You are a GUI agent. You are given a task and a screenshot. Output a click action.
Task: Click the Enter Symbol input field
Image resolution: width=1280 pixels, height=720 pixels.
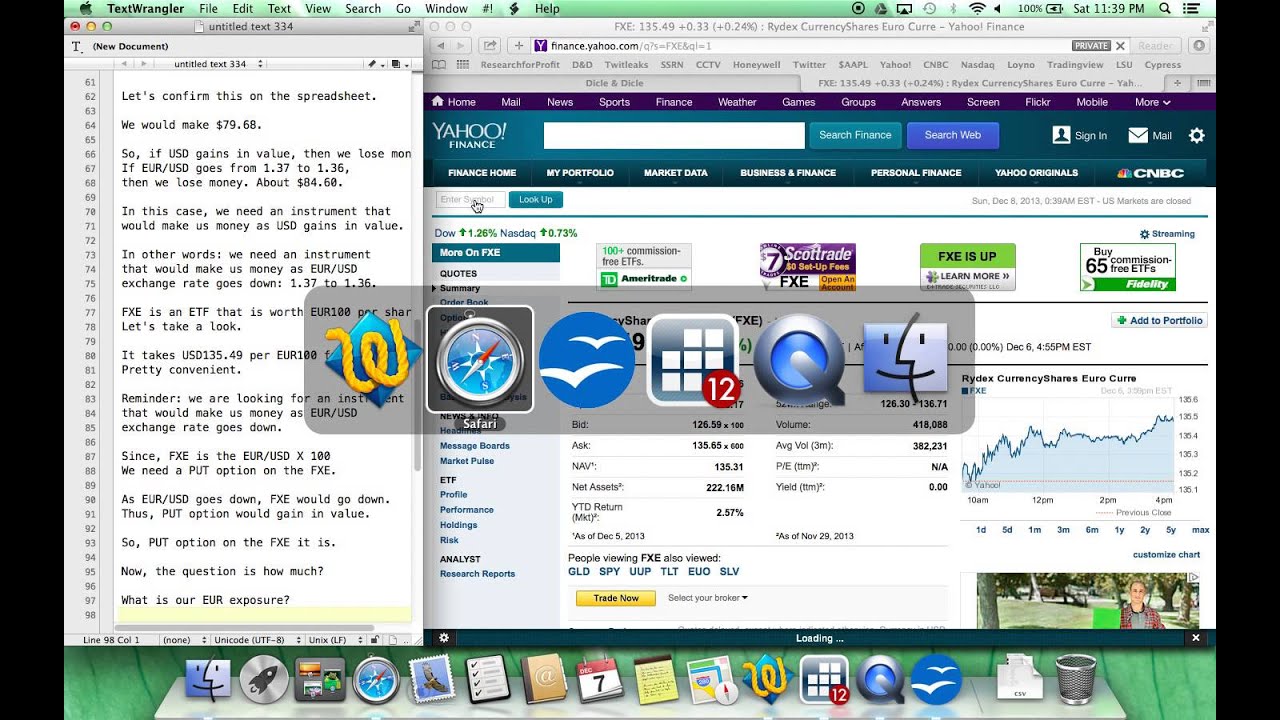[x=470, y=200]
